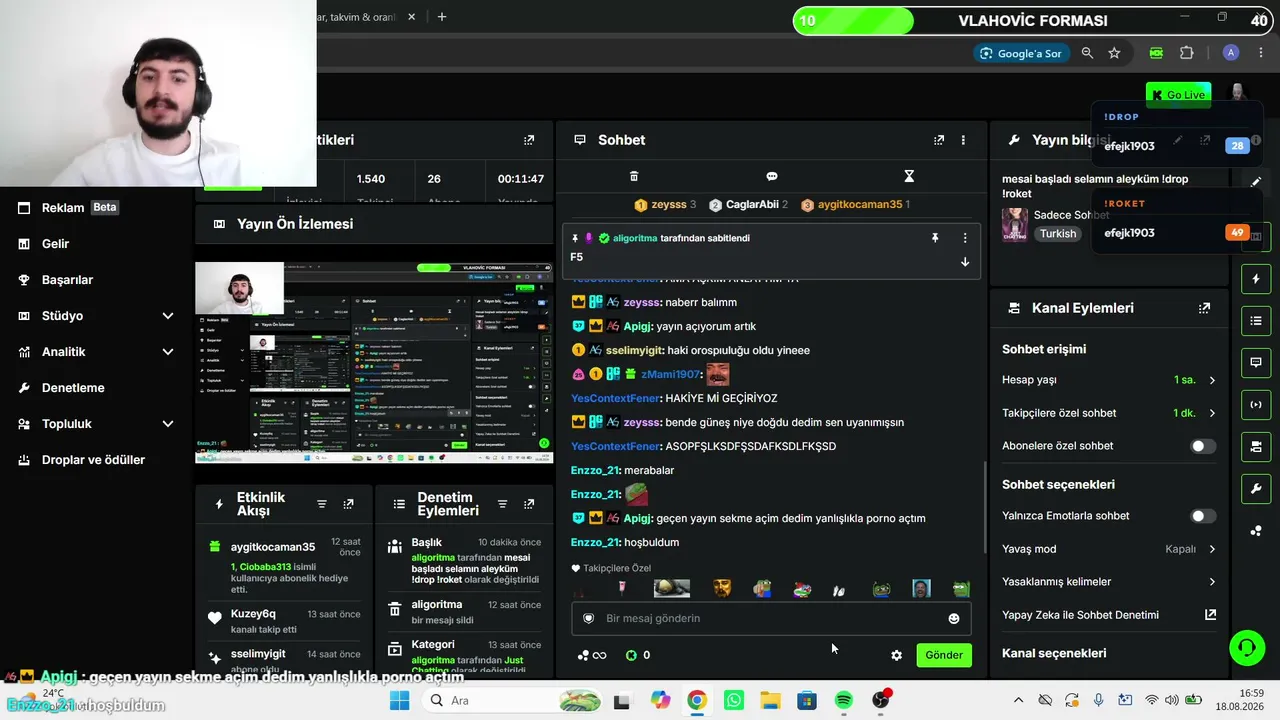Click the wrench icon in right rail
1280x720 pixels.
(1256, 488)
